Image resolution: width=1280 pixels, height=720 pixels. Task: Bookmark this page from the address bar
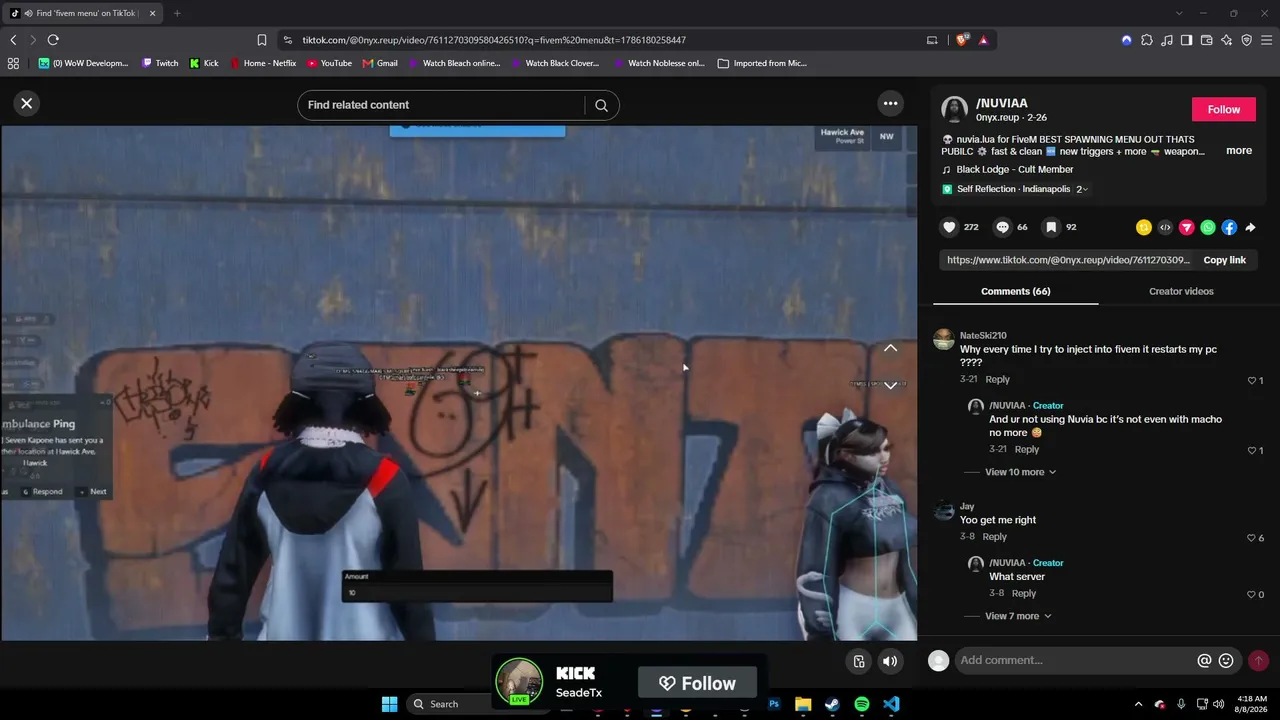coord(262,40)
